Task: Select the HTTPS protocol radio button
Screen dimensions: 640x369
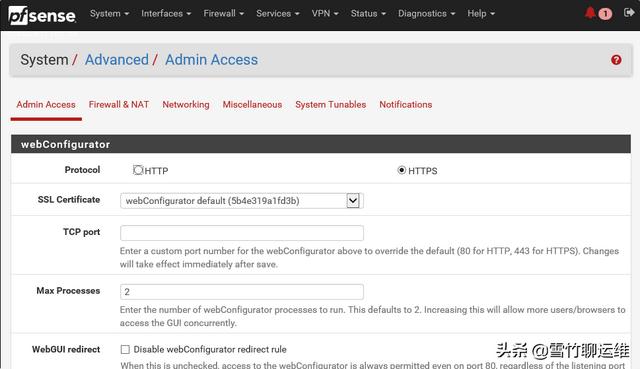Action: 402,170
